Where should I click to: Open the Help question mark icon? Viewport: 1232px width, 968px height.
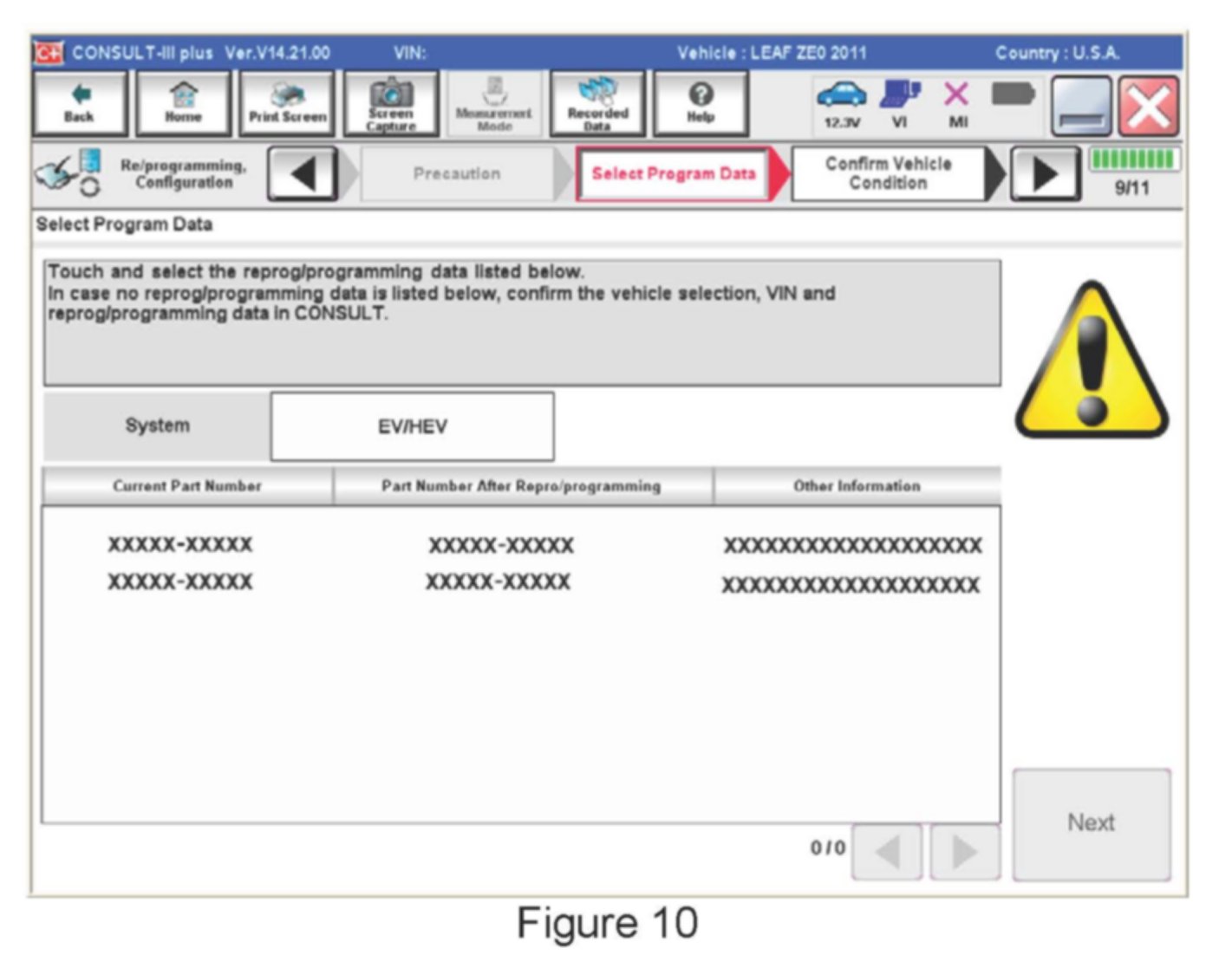coord(701,104)
